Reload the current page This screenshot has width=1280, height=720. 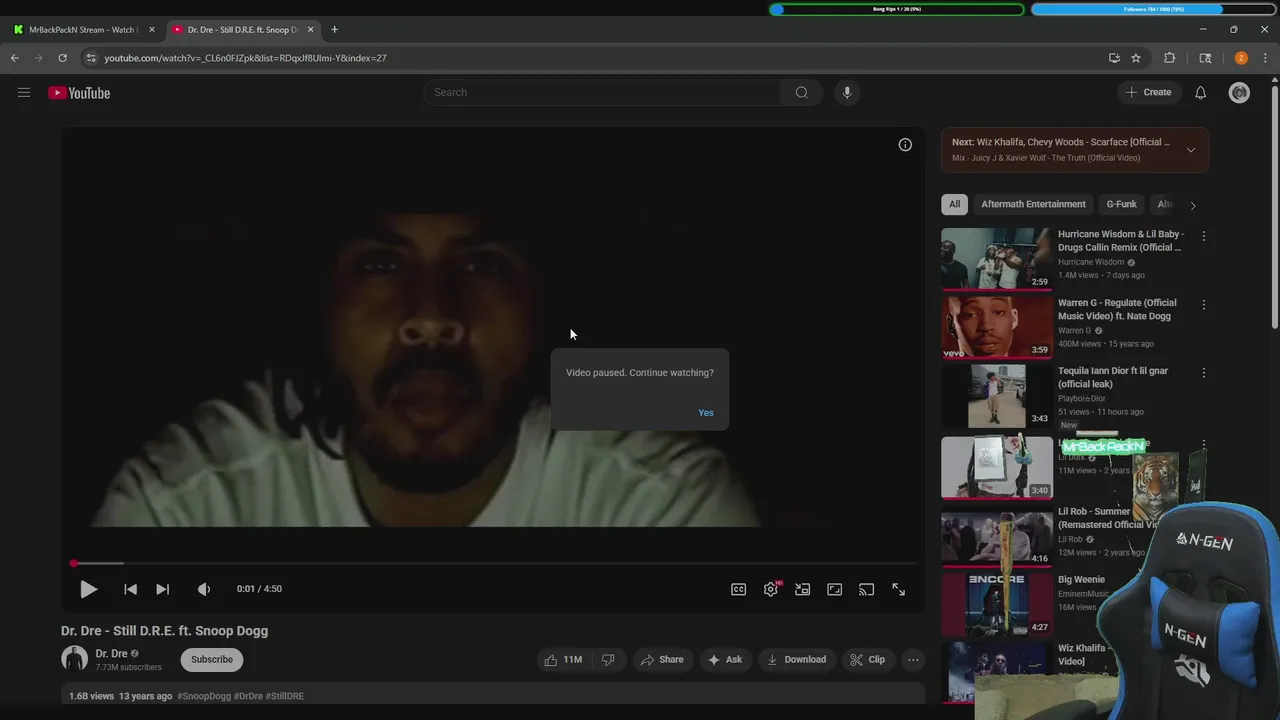[x=62, y=58]
